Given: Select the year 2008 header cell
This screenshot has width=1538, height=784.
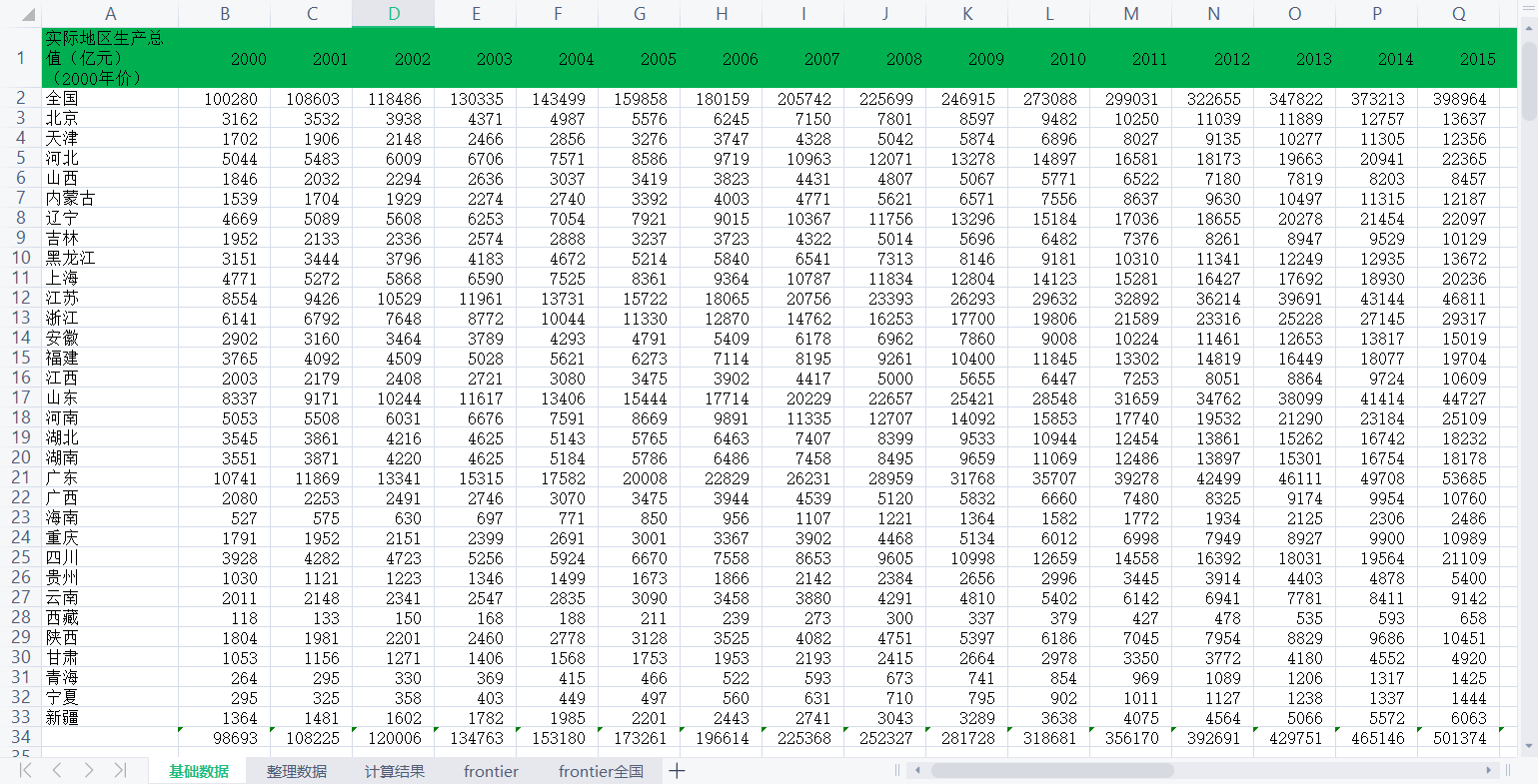Looking at the screenshot, I should tap(885, 58).
